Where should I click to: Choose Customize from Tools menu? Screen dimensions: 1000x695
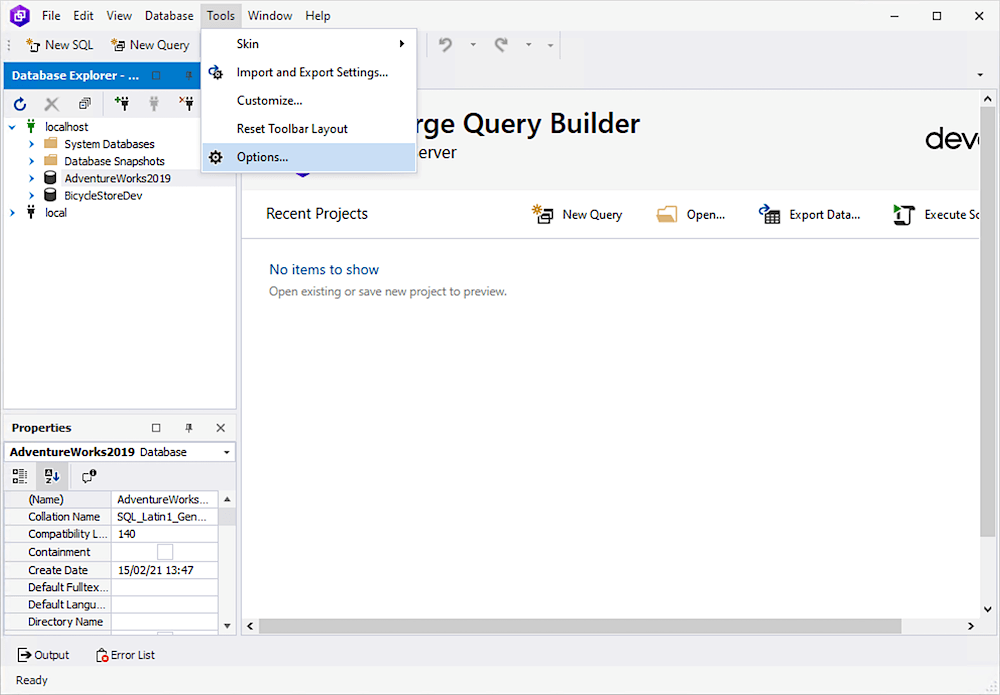coord(309,100)
